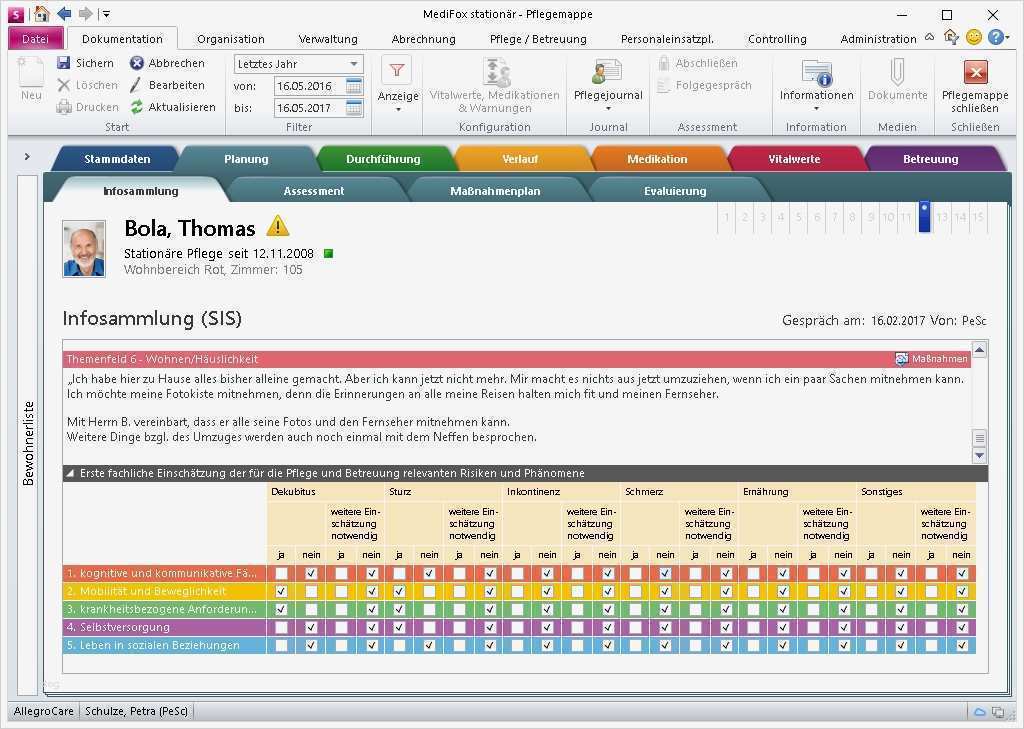Expand the Informationen dropdown arrow

816,109
